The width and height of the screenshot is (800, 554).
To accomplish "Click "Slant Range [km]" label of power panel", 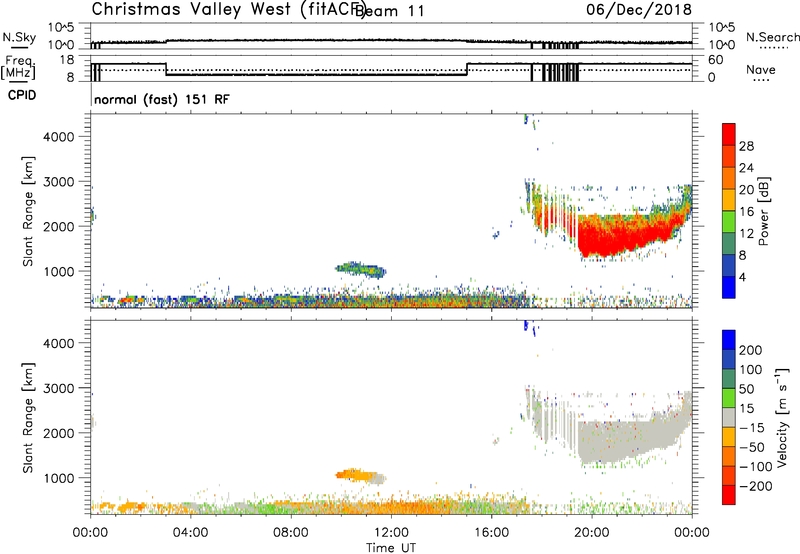I will coord(28,212).
